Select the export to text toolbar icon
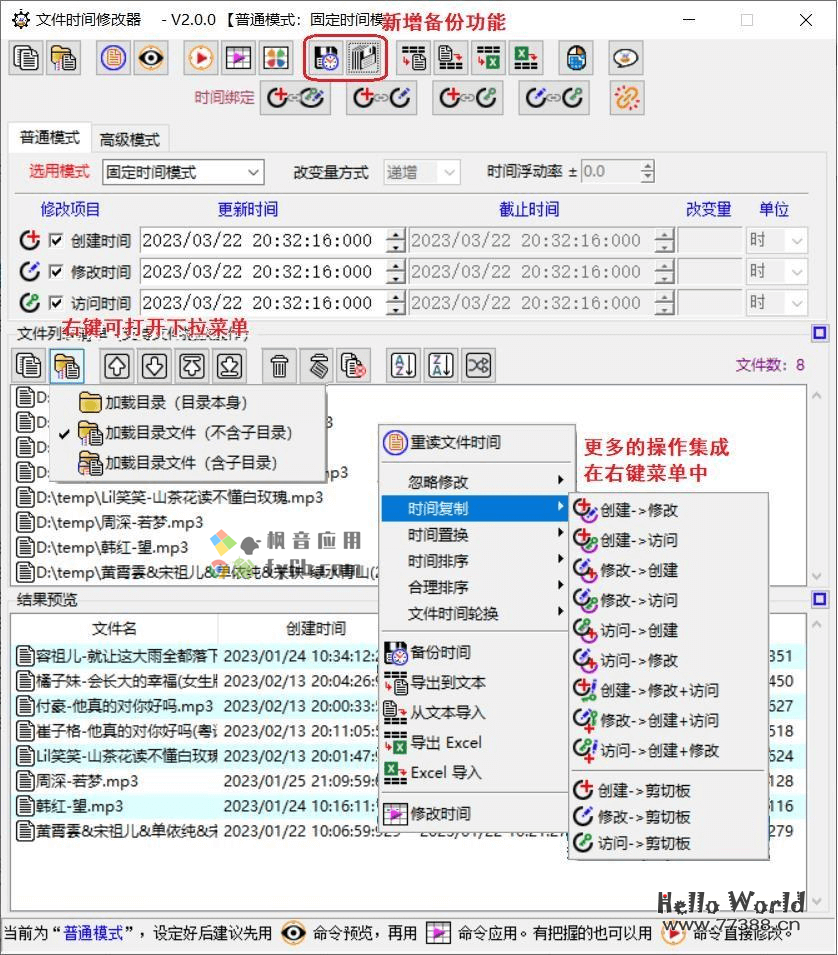This screenshot has height=955, width=838. pos(412,58)
